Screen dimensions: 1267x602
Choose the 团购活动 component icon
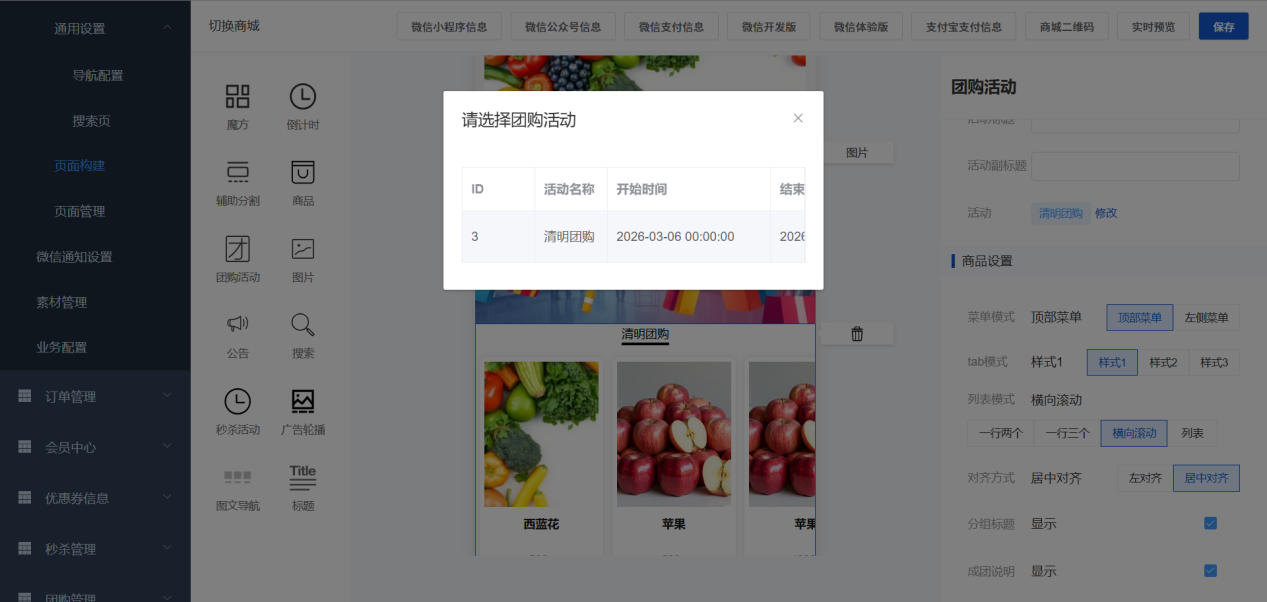(237, 249)
